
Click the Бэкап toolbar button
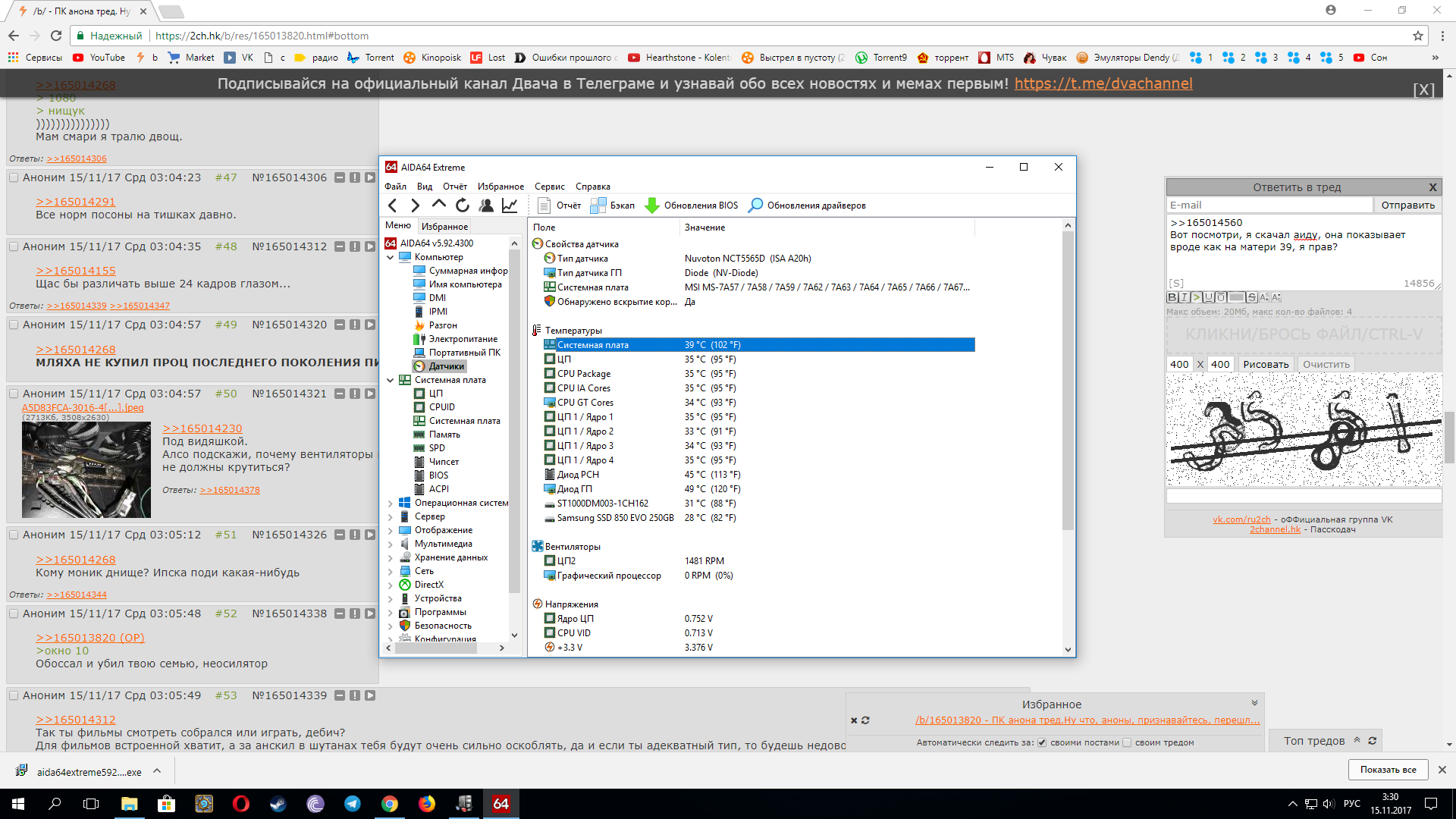click(x=613, y=206)
